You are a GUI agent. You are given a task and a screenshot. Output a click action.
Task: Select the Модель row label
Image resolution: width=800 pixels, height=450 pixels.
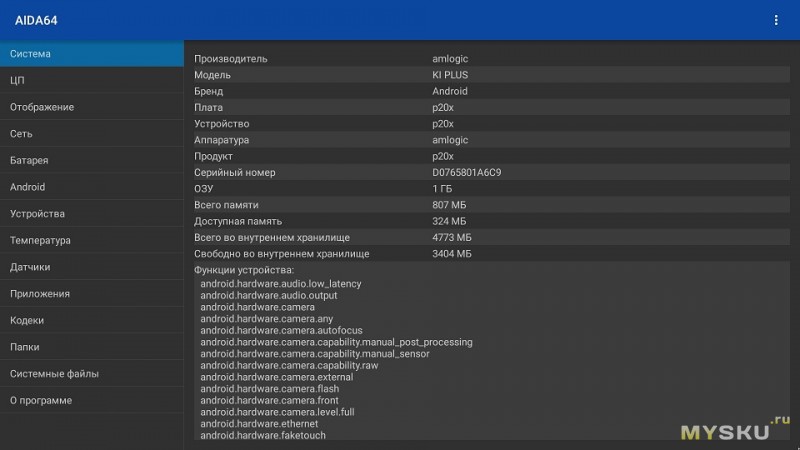[212, 75]
